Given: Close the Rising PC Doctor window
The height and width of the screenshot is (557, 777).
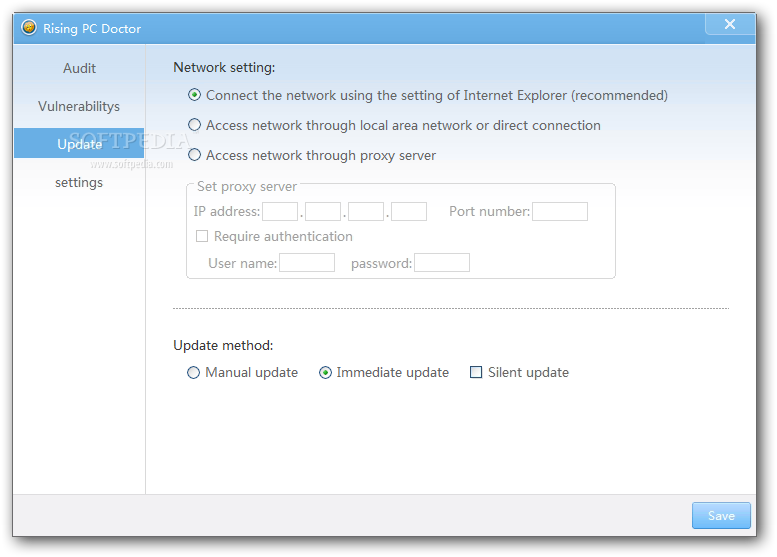Looking at the screenshot, I should tap(729, 24).
